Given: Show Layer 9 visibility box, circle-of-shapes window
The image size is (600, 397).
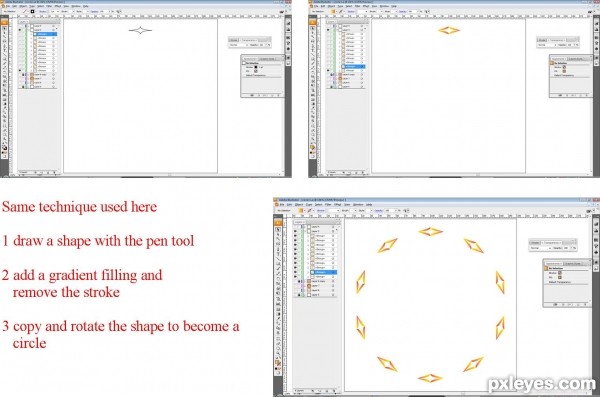Looking at the screenshot, I should coord(295,227).
